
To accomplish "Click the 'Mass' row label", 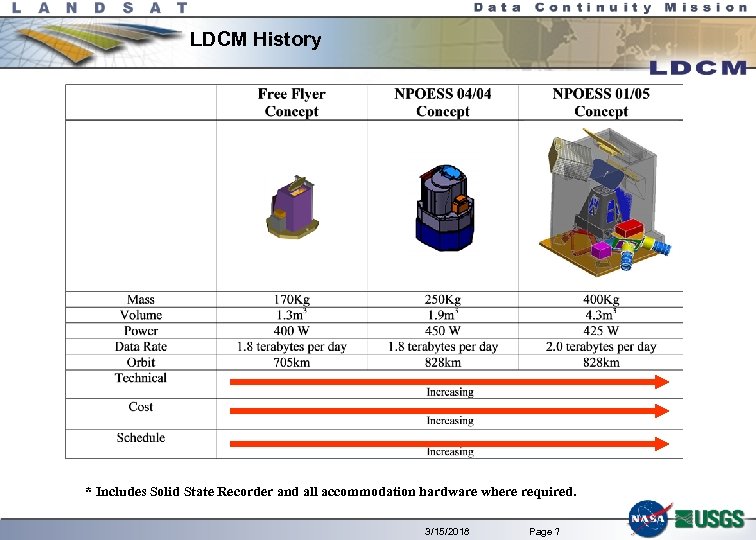I will coord(141,299).
